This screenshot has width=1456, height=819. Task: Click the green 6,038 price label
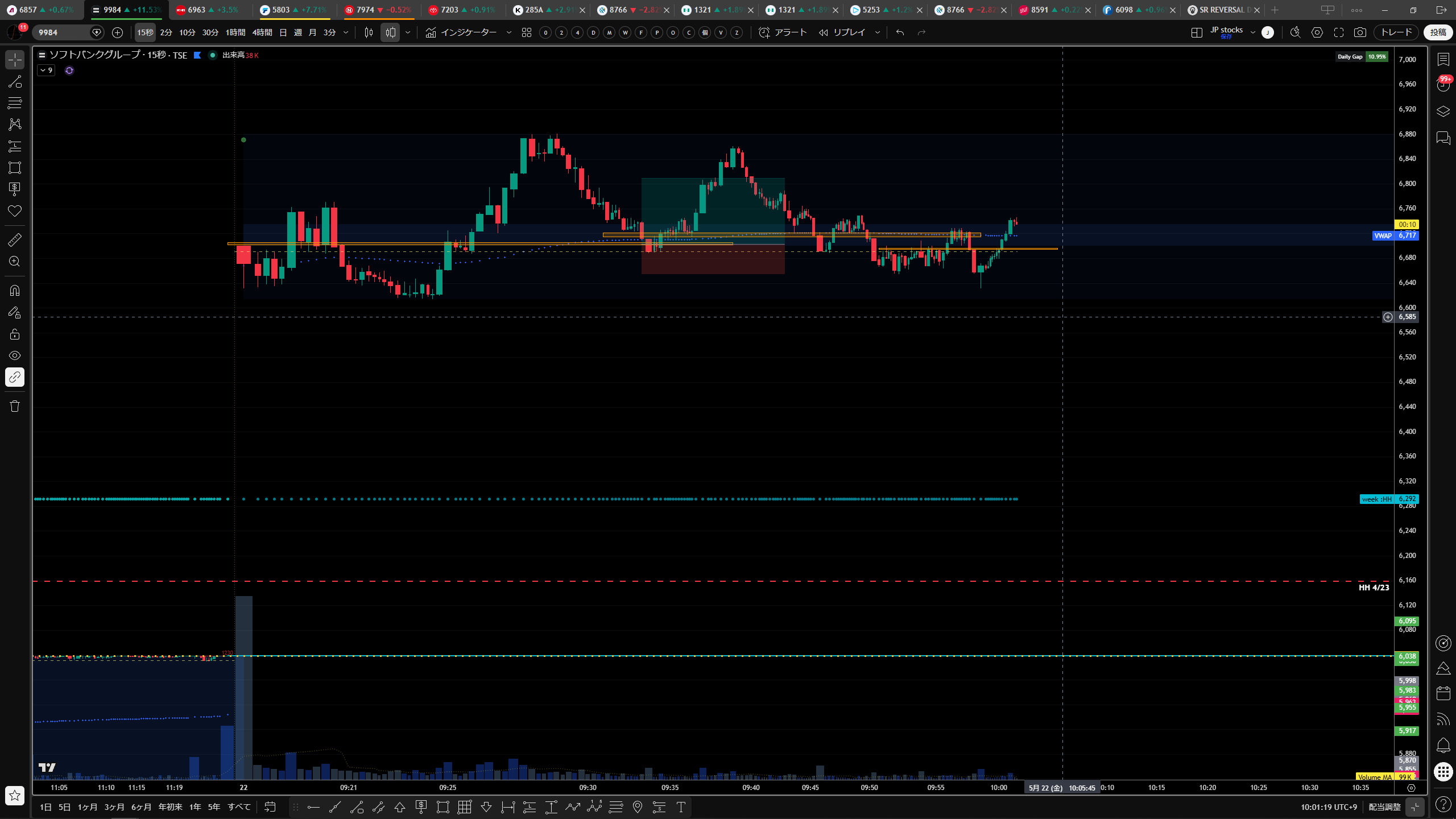pyautogui.click(x=1407, y=656)
